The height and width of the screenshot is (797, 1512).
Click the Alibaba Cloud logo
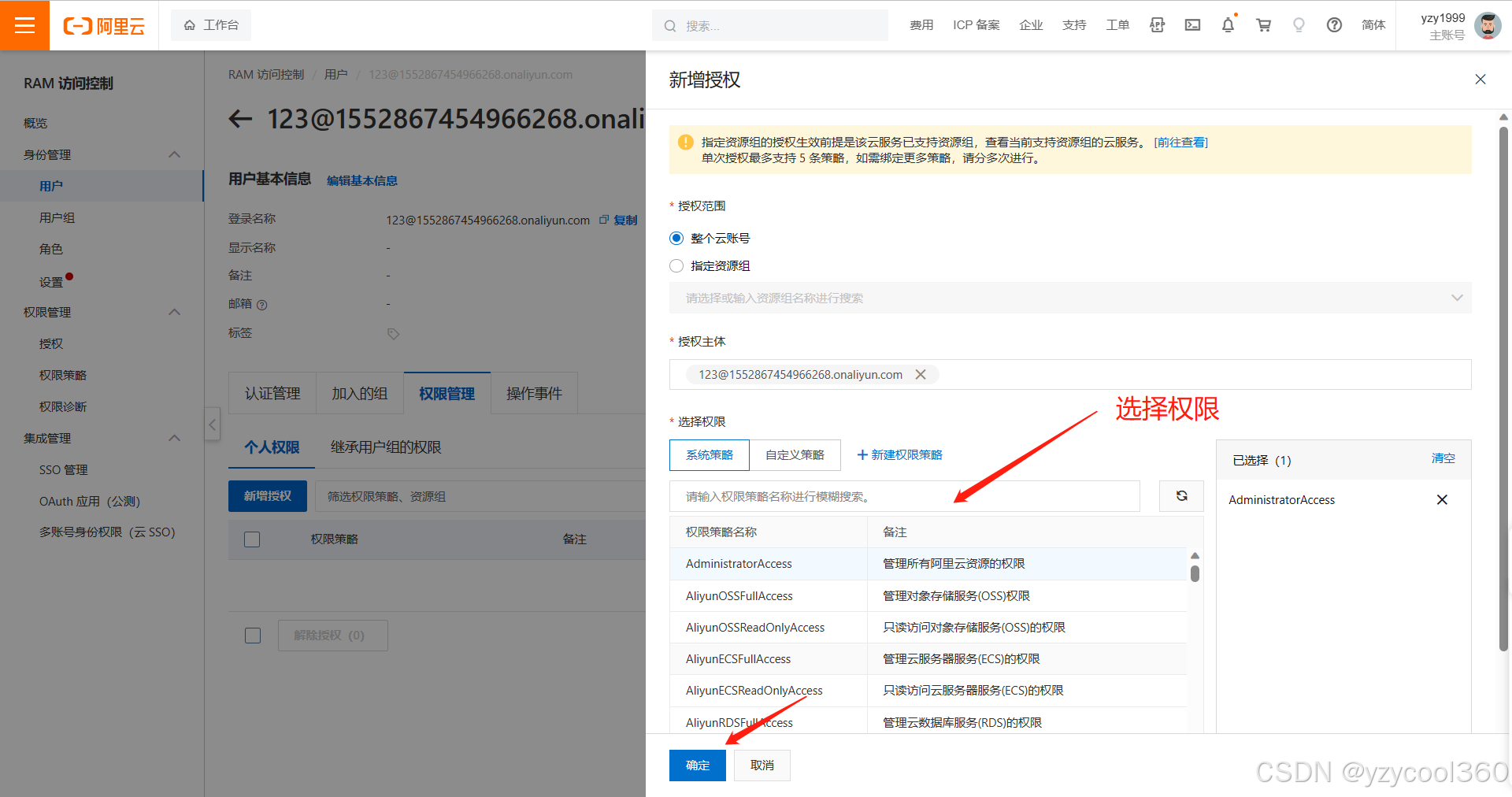(104, 26)
